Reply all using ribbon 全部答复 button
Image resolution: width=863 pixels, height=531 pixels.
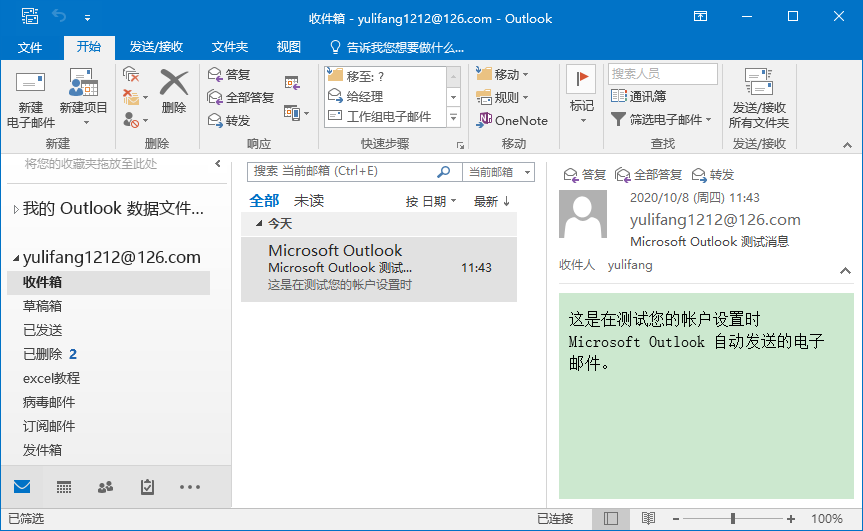click(x=241, y=97)
